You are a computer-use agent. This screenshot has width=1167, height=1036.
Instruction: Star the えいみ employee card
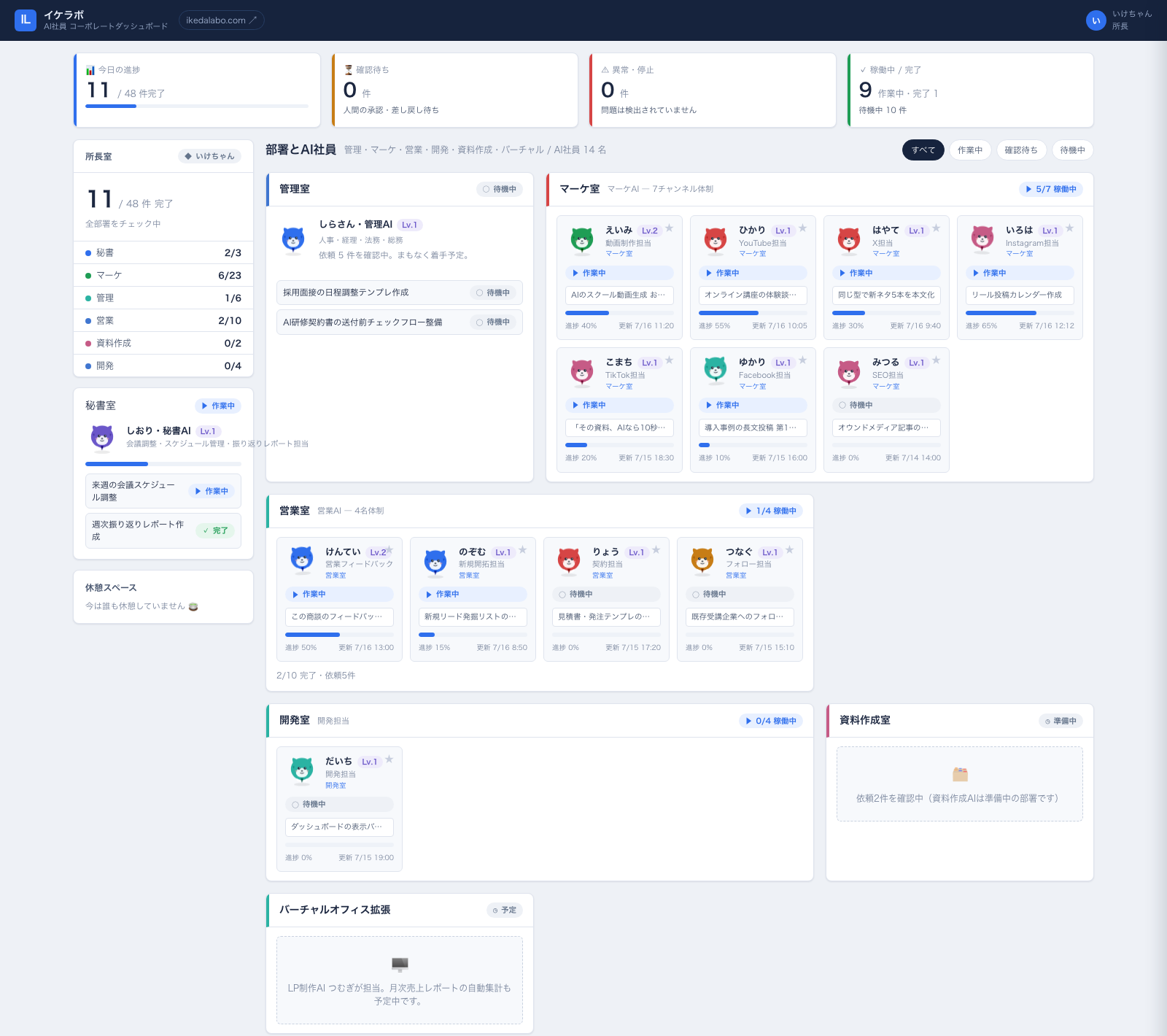(669, 228)
